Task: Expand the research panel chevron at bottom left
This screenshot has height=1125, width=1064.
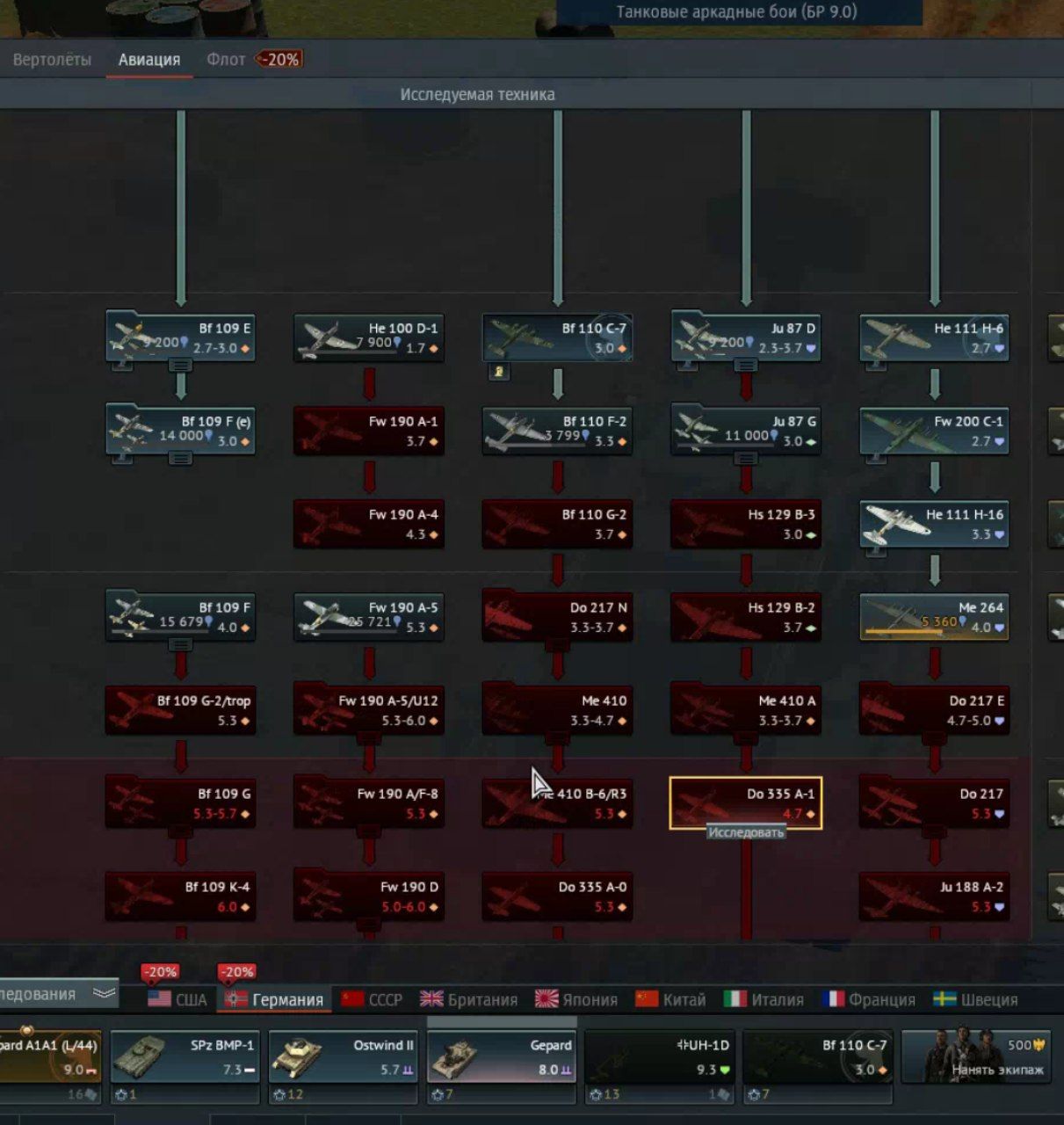Action: (x=104, y=994)
